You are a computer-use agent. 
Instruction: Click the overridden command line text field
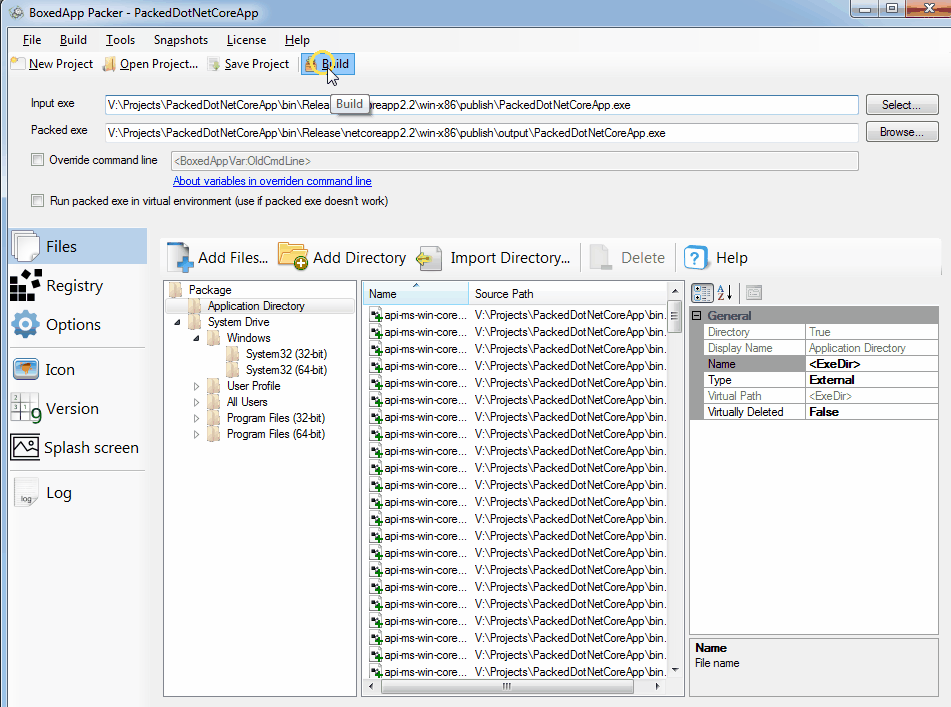[x=514, y=161]
